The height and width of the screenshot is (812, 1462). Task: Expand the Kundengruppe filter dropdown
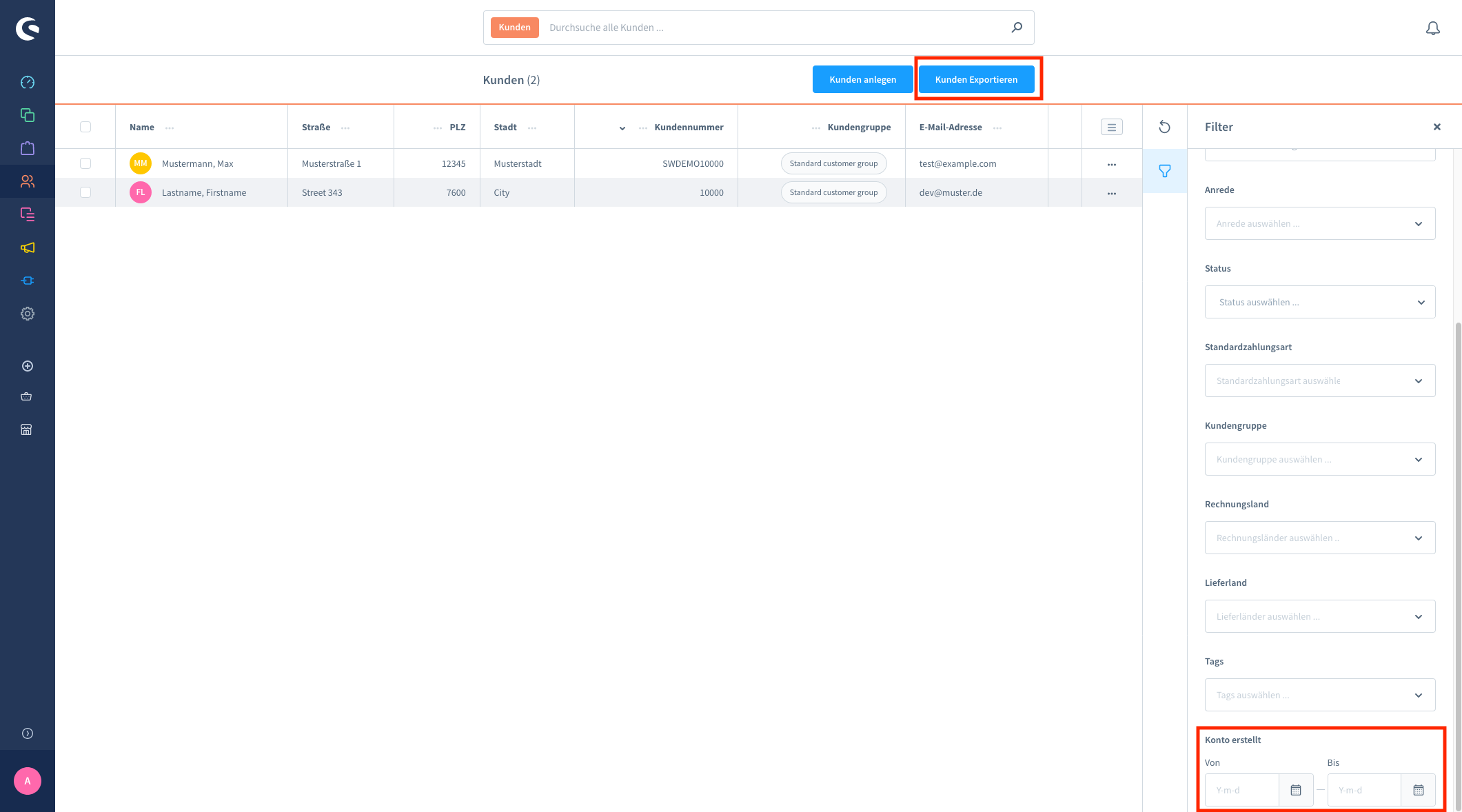pos(1319,459)
